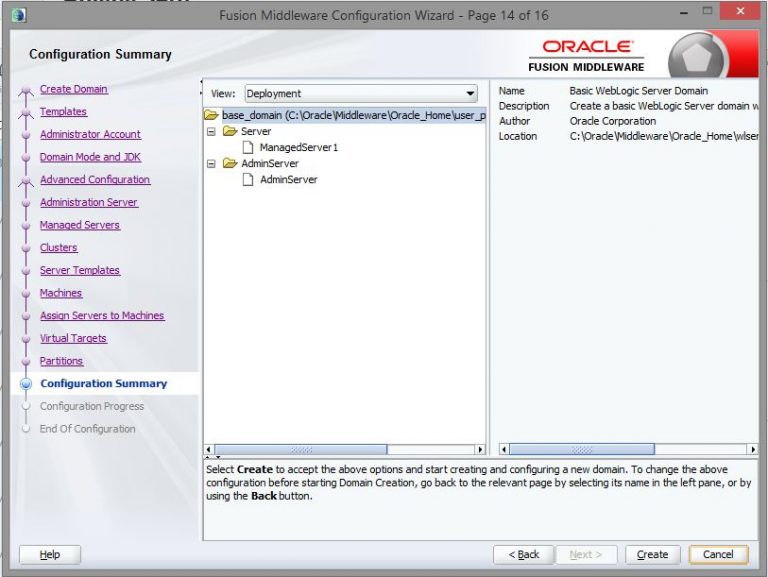Viewport: 768px width, 577px height.
Task: Click the base_domain folder icon
Action: (x=211, y=115)
